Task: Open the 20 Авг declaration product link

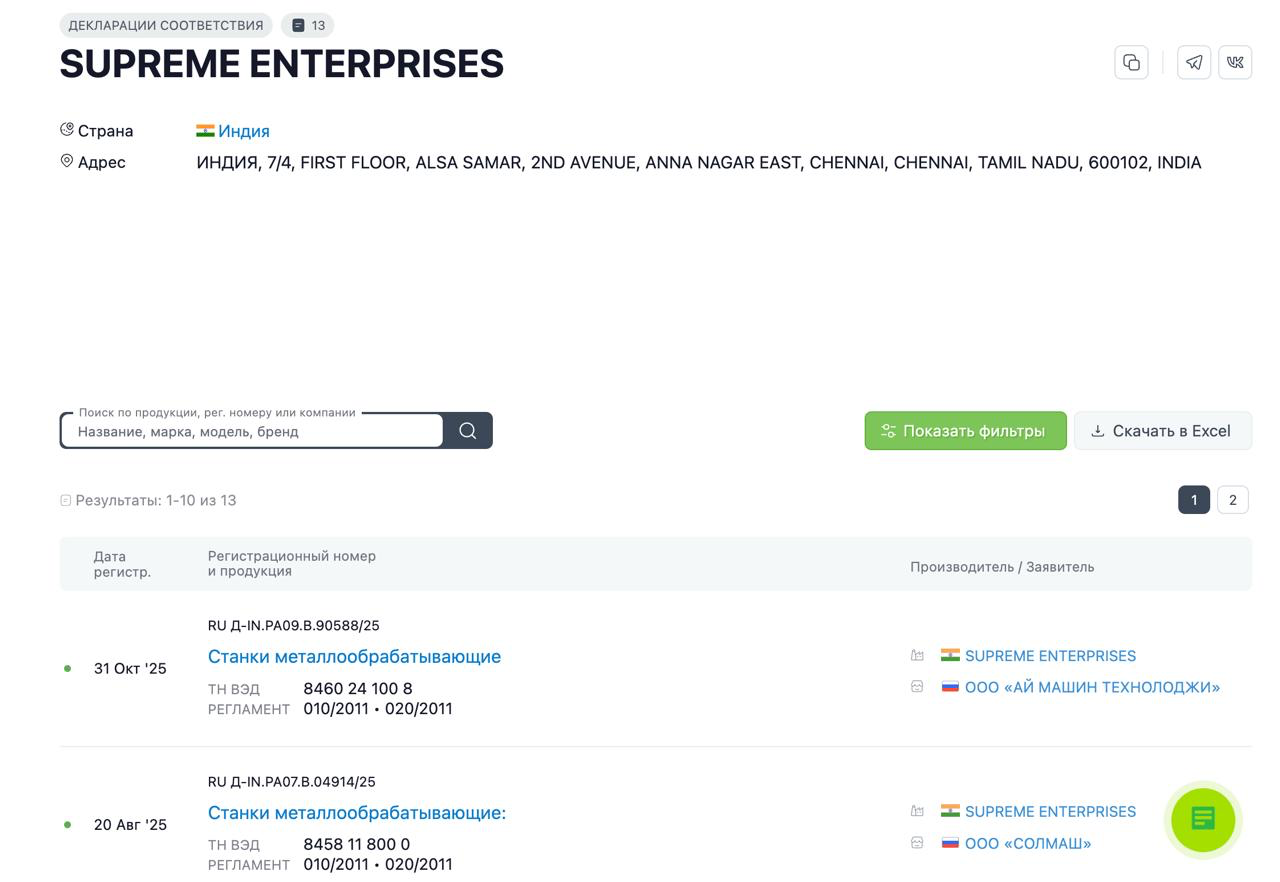Action: click(357, 813)
